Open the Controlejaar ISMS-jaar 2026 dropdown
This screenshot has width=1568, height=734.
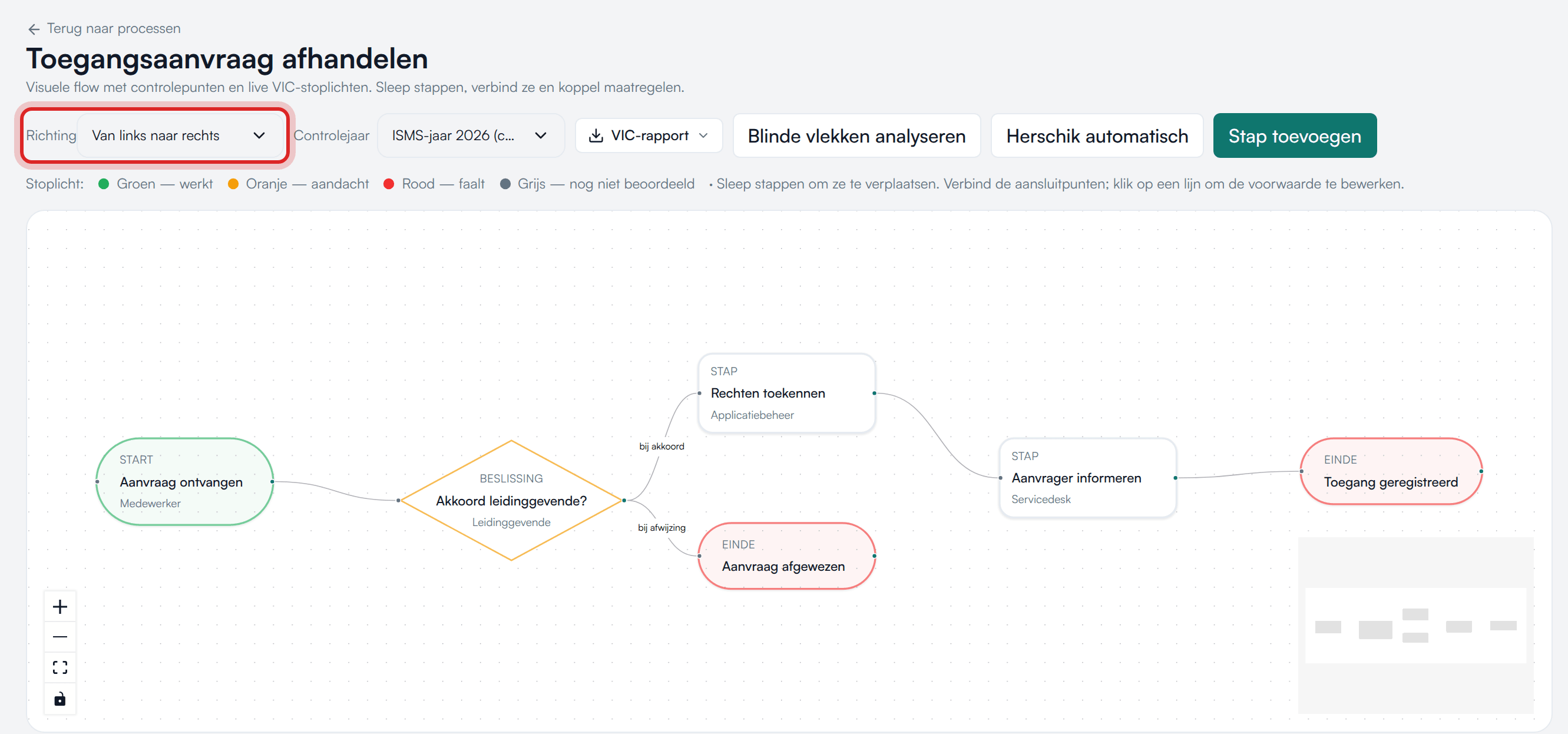pos(470,135)
